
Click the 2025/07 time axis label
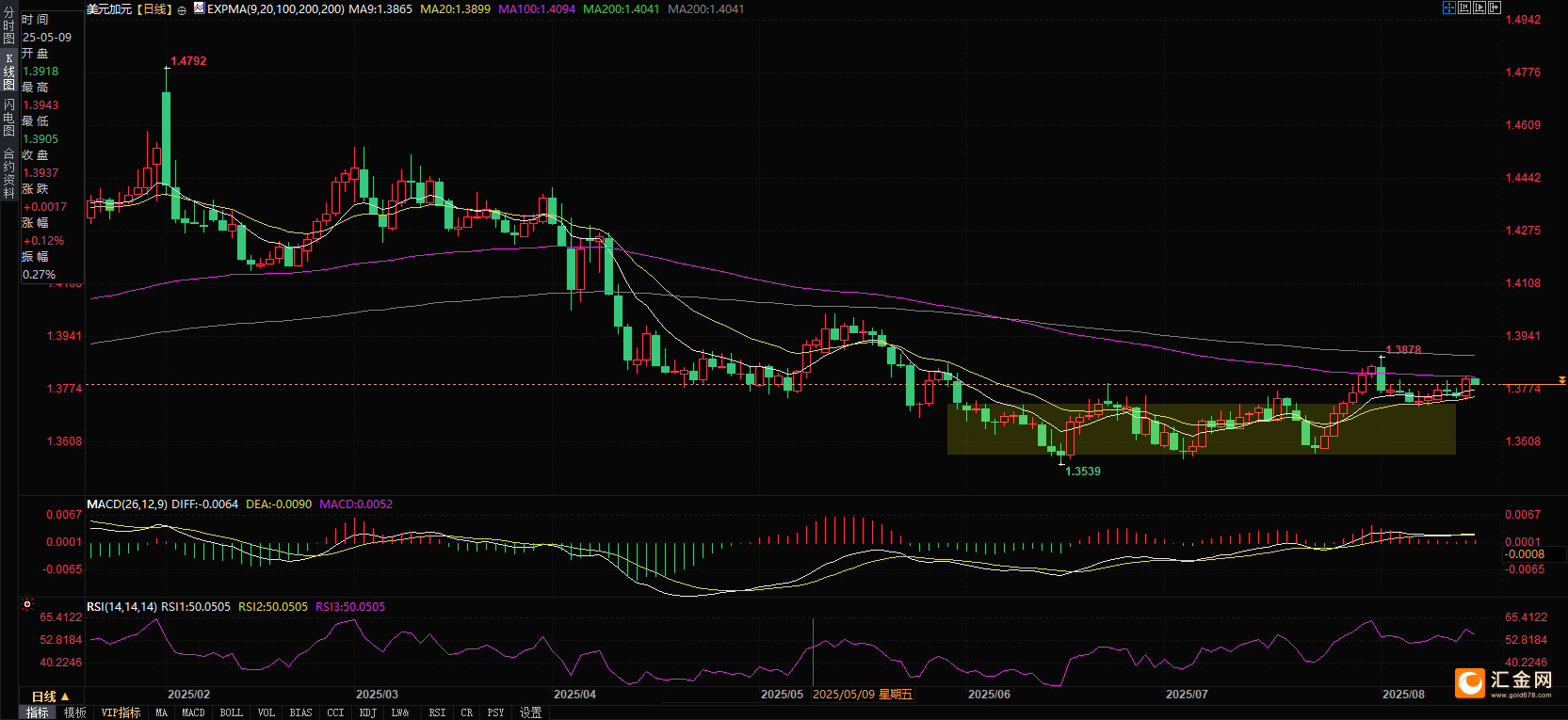[1187, 695]
